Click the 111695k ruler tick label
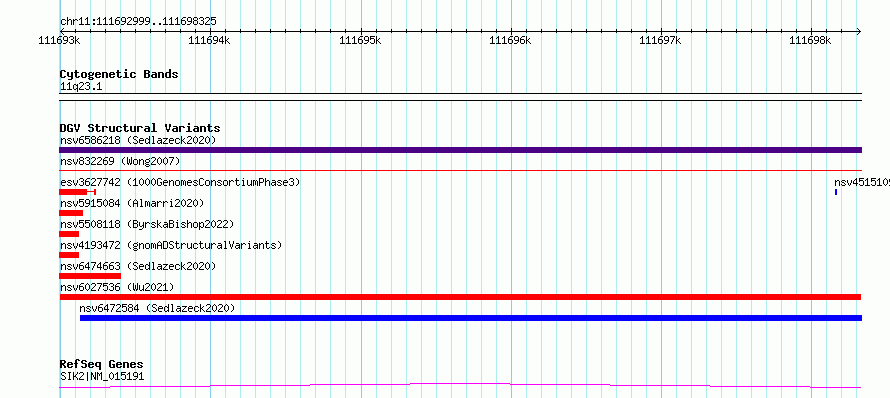890x398 pixels. coord(360,40)
